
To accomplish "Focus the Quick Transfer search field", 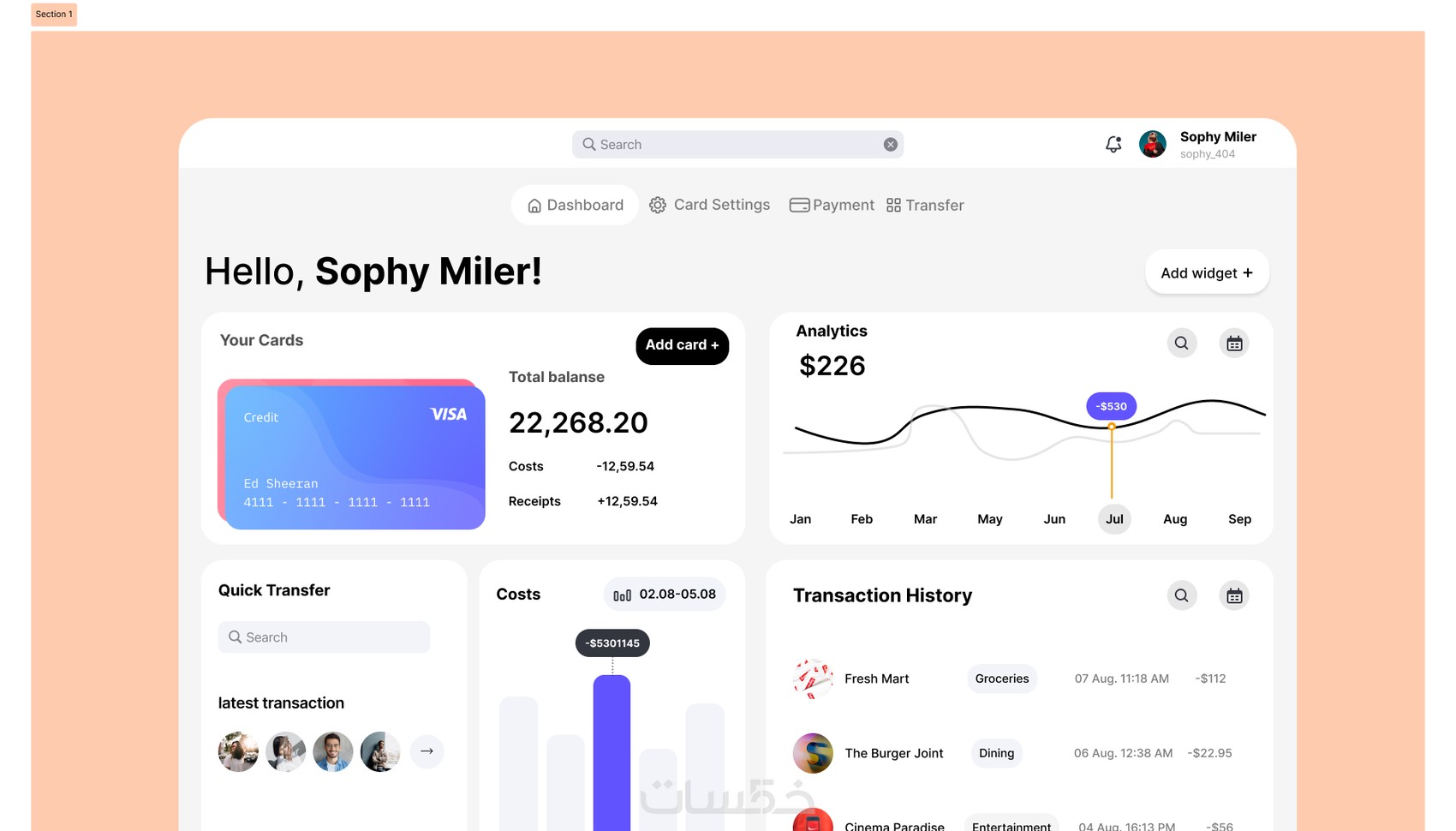I will (x=324, y=637).
